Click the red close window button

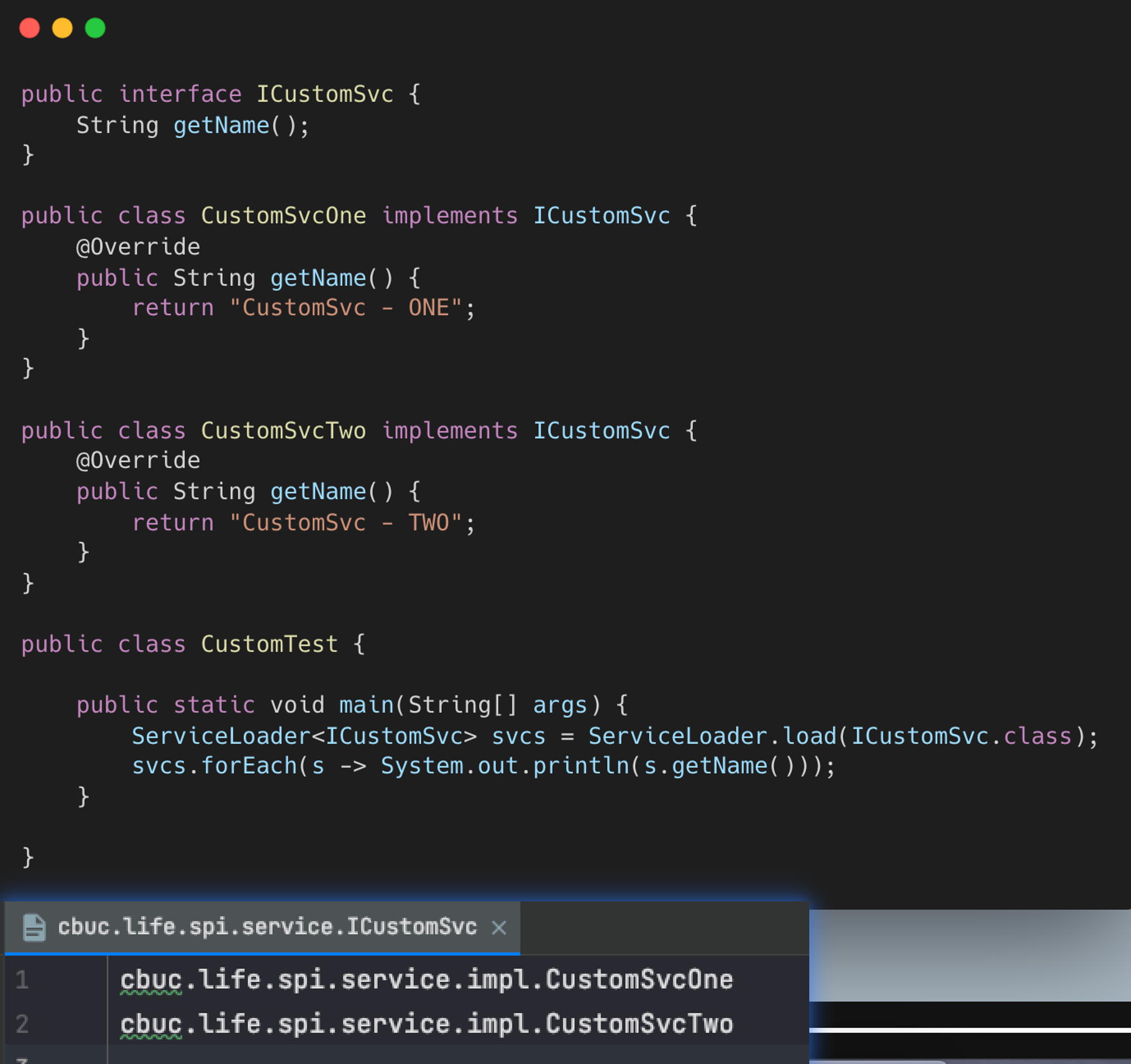tap(29, 28)
